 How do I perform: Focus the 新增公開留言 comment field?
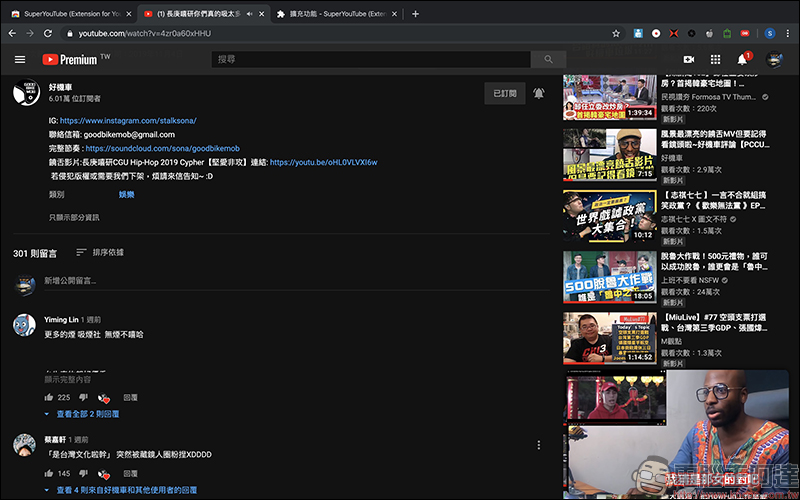pyautogui.click(x=296, y=281)
